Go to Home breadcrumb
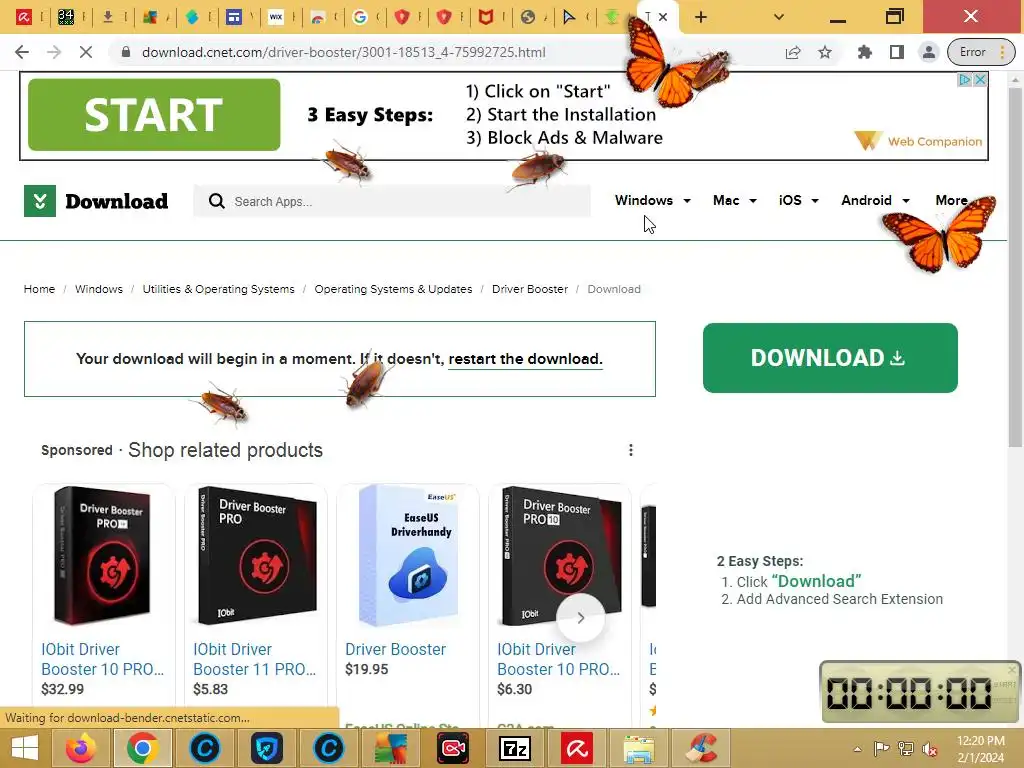The width and height of the screenshot is (1024, 768). pos(39,289)
